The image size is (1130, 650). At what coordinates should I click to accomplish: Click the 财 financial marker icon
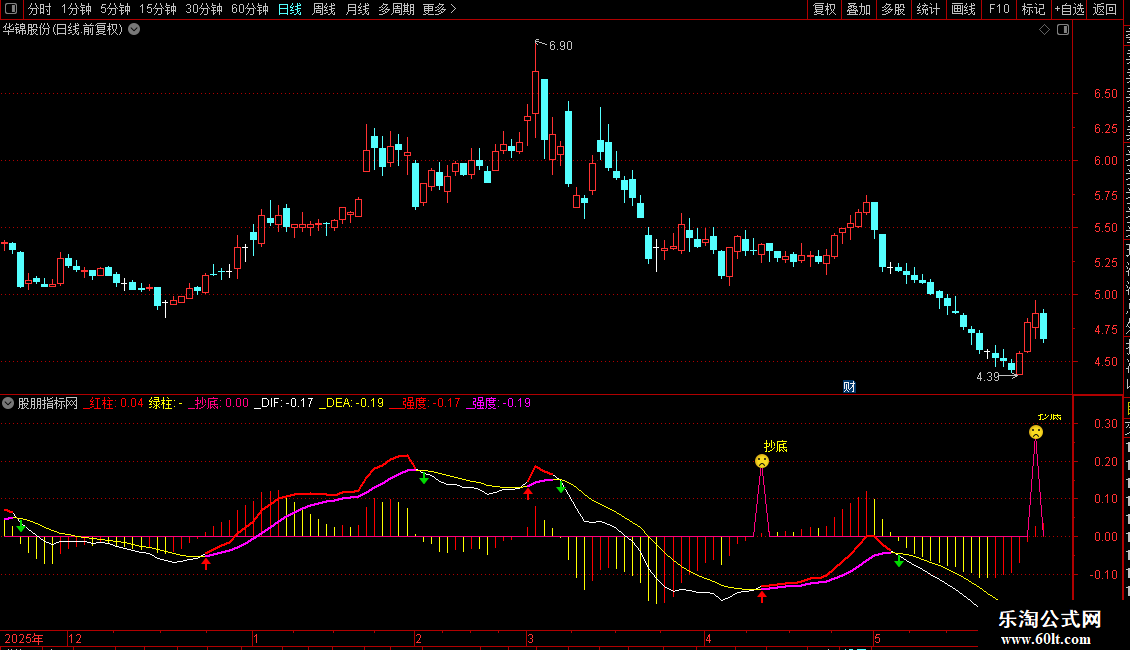point(850,387)
